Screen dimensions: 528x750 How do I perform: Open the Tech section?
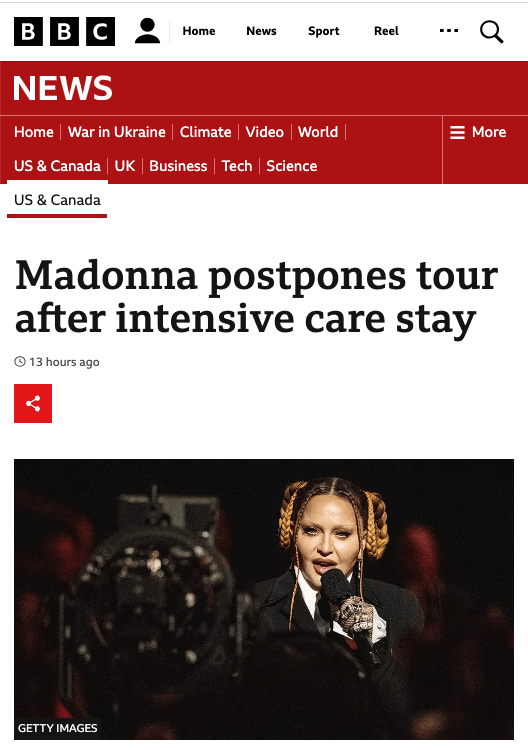[x=237, y=166]
